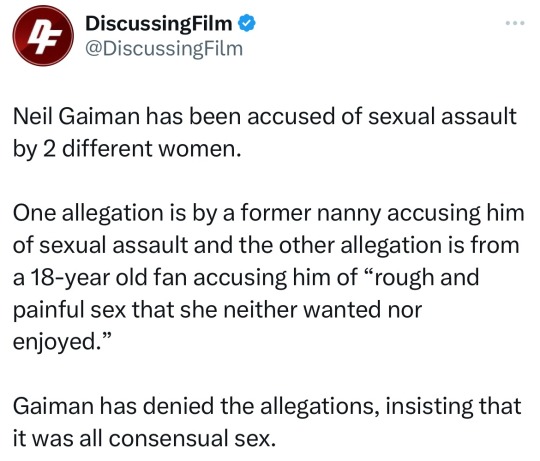This screenshot has width=540, height=461.
Task: Click "Gaiman" at the start of the last paragraph
Action: (x=53, y=406)
